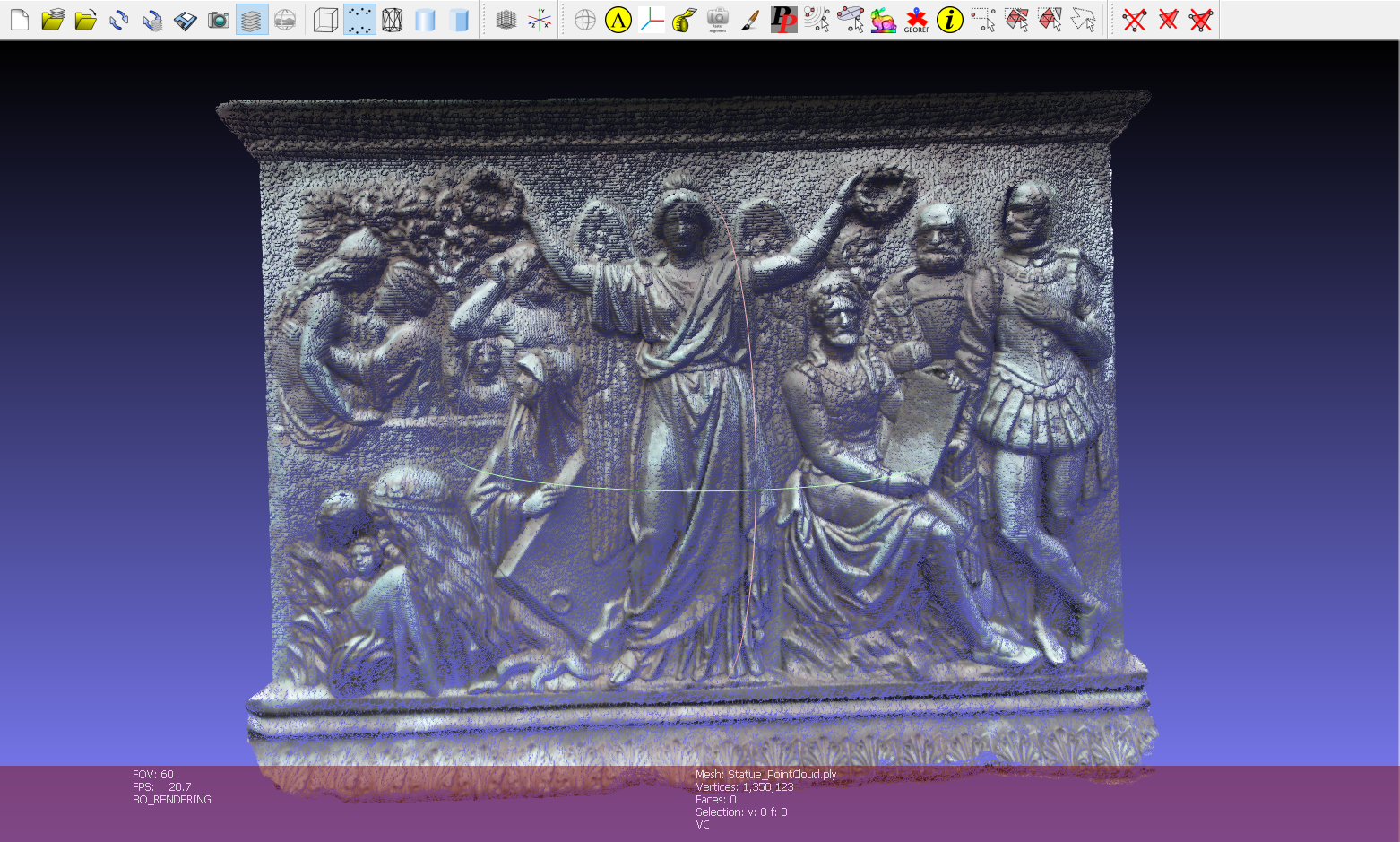Click the 'Selection: v: 0 f: 0' text
The width and height of the screenshot is (1400, 842).
(x=741, y=812)
